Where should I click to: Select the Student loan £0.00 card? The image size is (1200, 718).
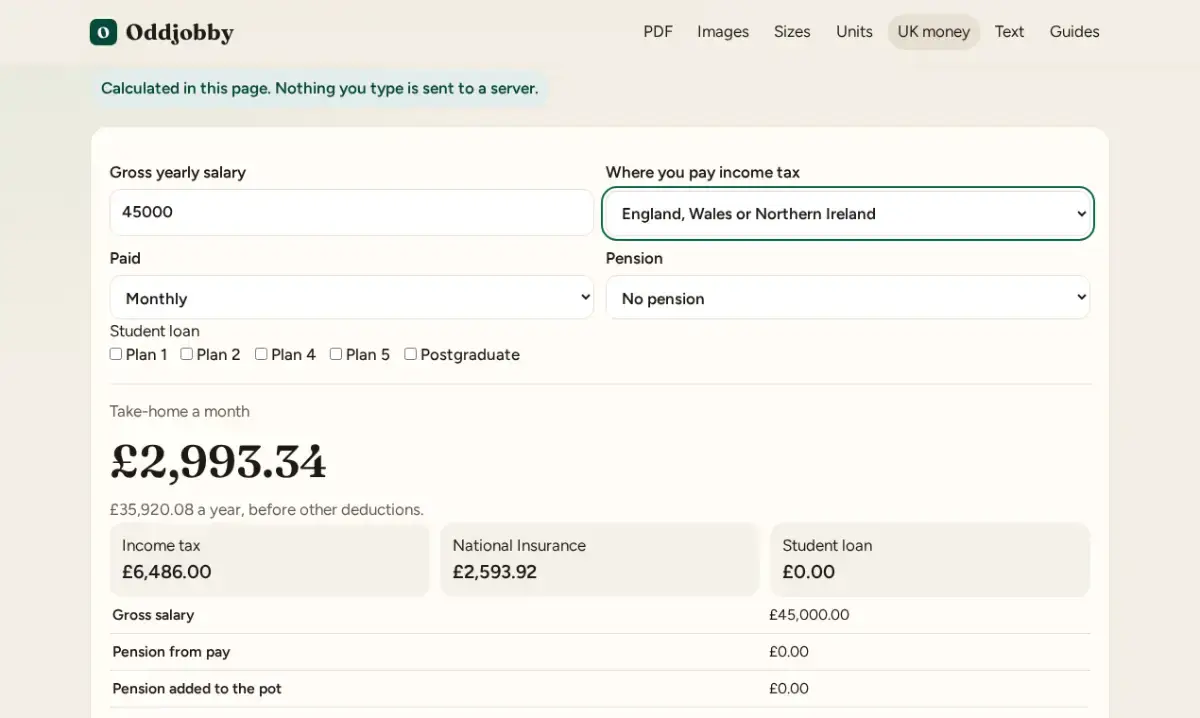click(930, 560)
